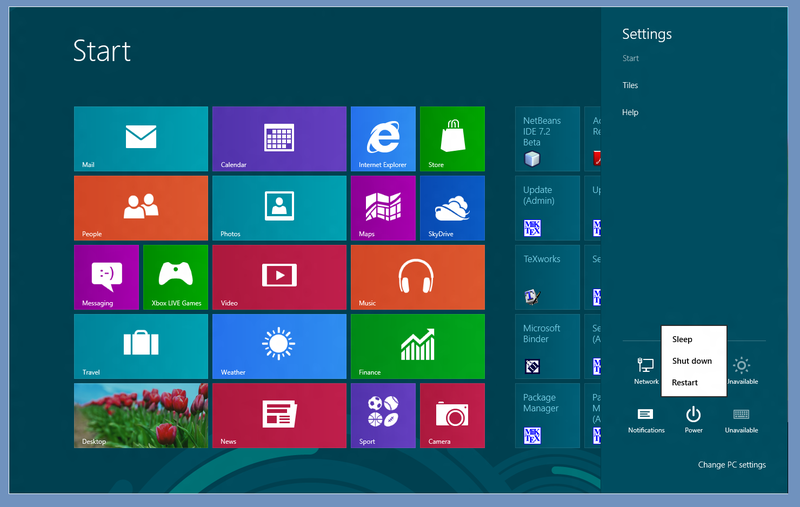Click the Power button in Settings
This screenshot has width=800, height=507.
click(x=693, y=418)
